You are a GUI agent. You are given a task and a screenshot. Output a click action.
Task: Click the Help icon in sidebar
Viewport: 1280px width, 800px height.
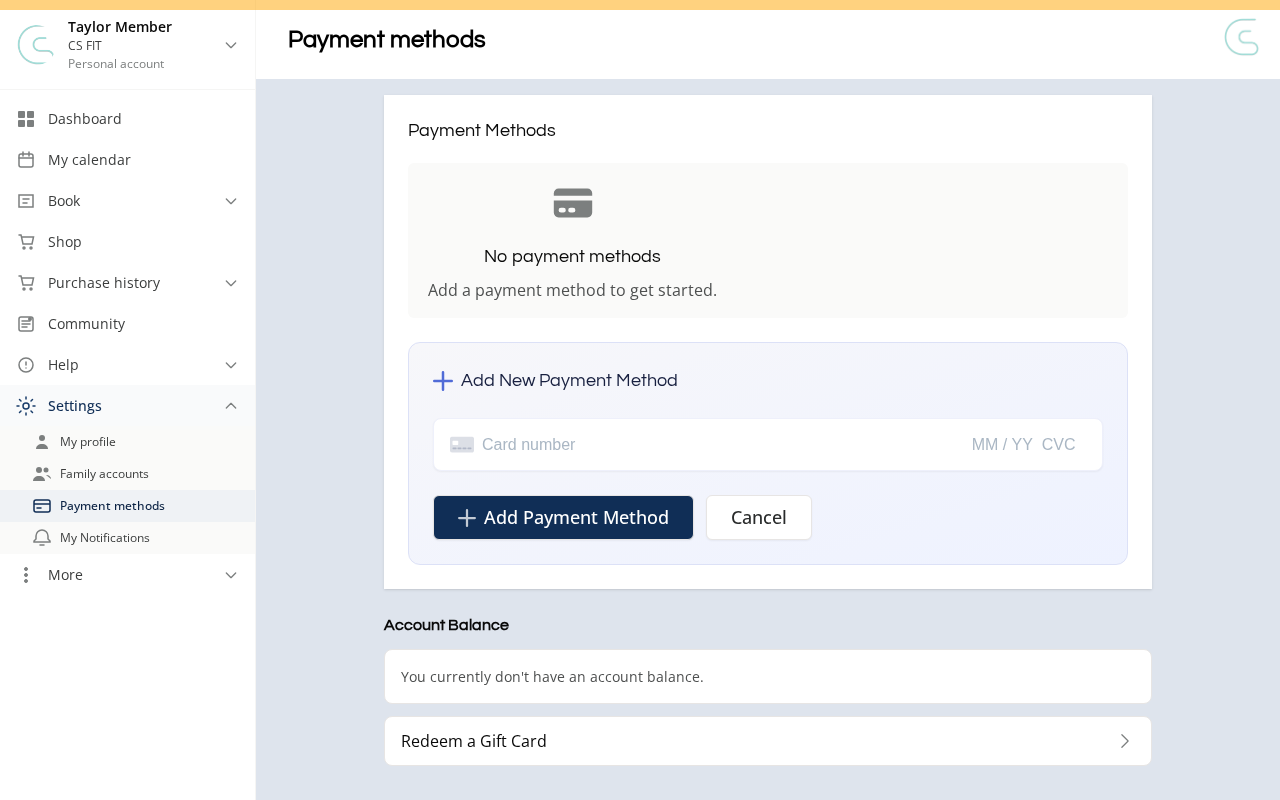tap(26, 365)
